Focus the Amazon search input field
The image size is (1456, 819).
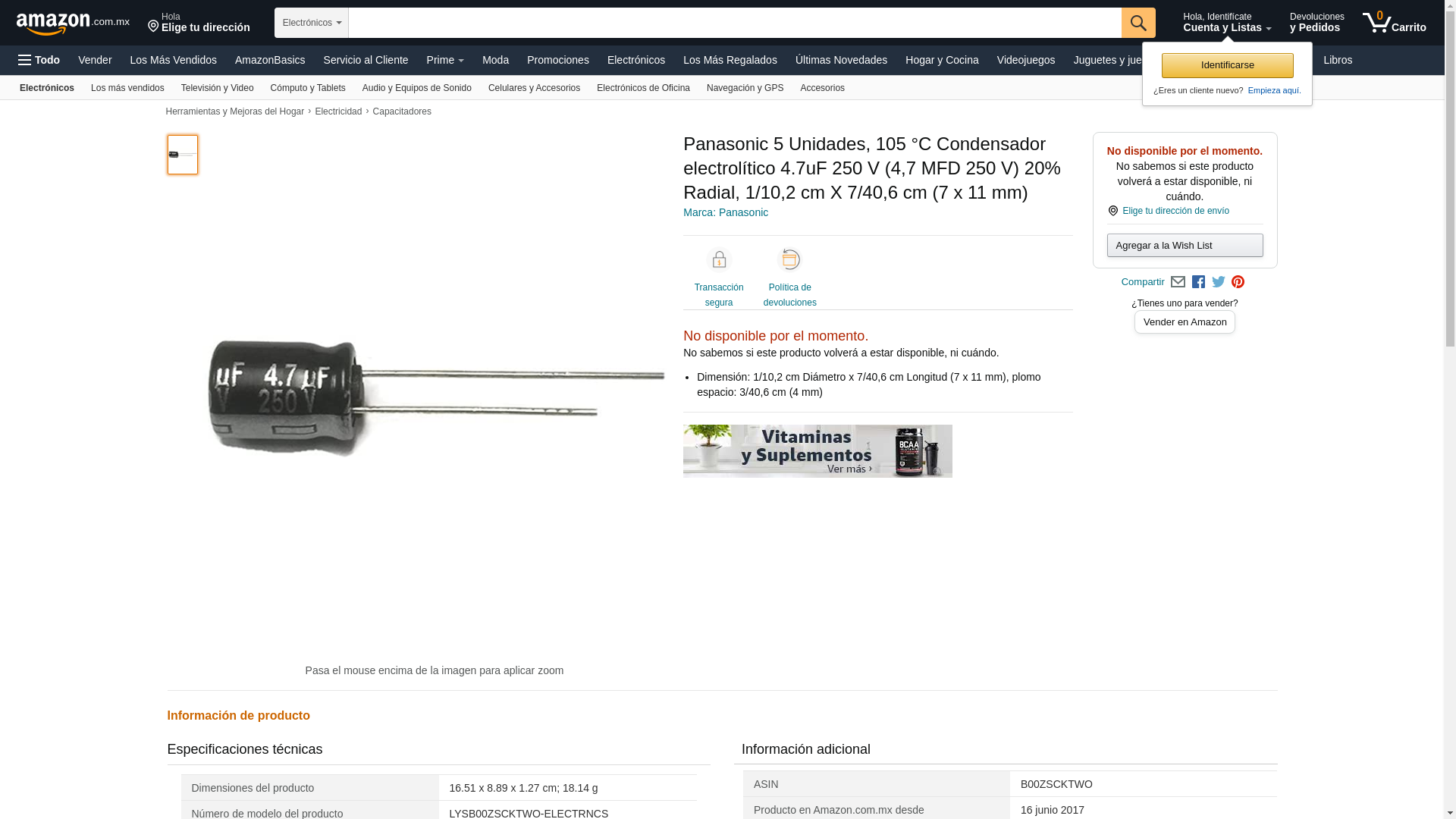735,23
